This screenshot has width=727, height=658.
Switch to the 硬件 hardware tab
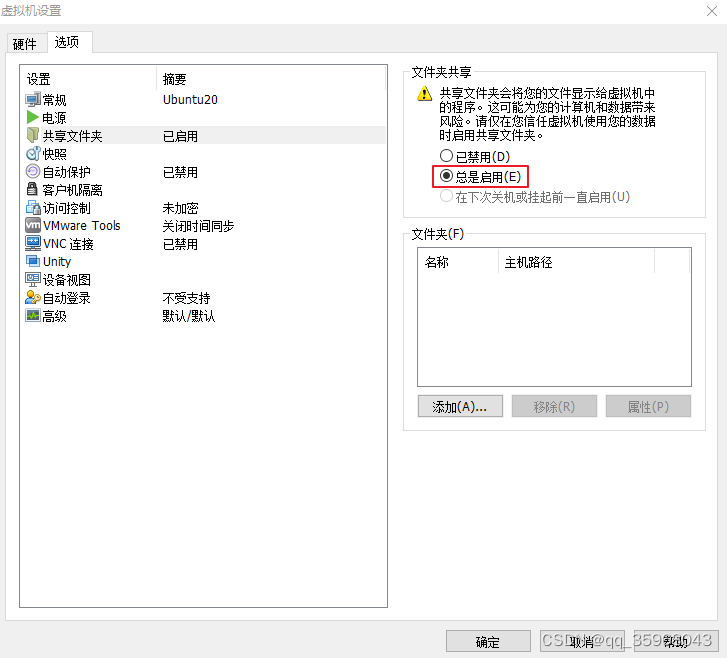click(x=25, y=44)
